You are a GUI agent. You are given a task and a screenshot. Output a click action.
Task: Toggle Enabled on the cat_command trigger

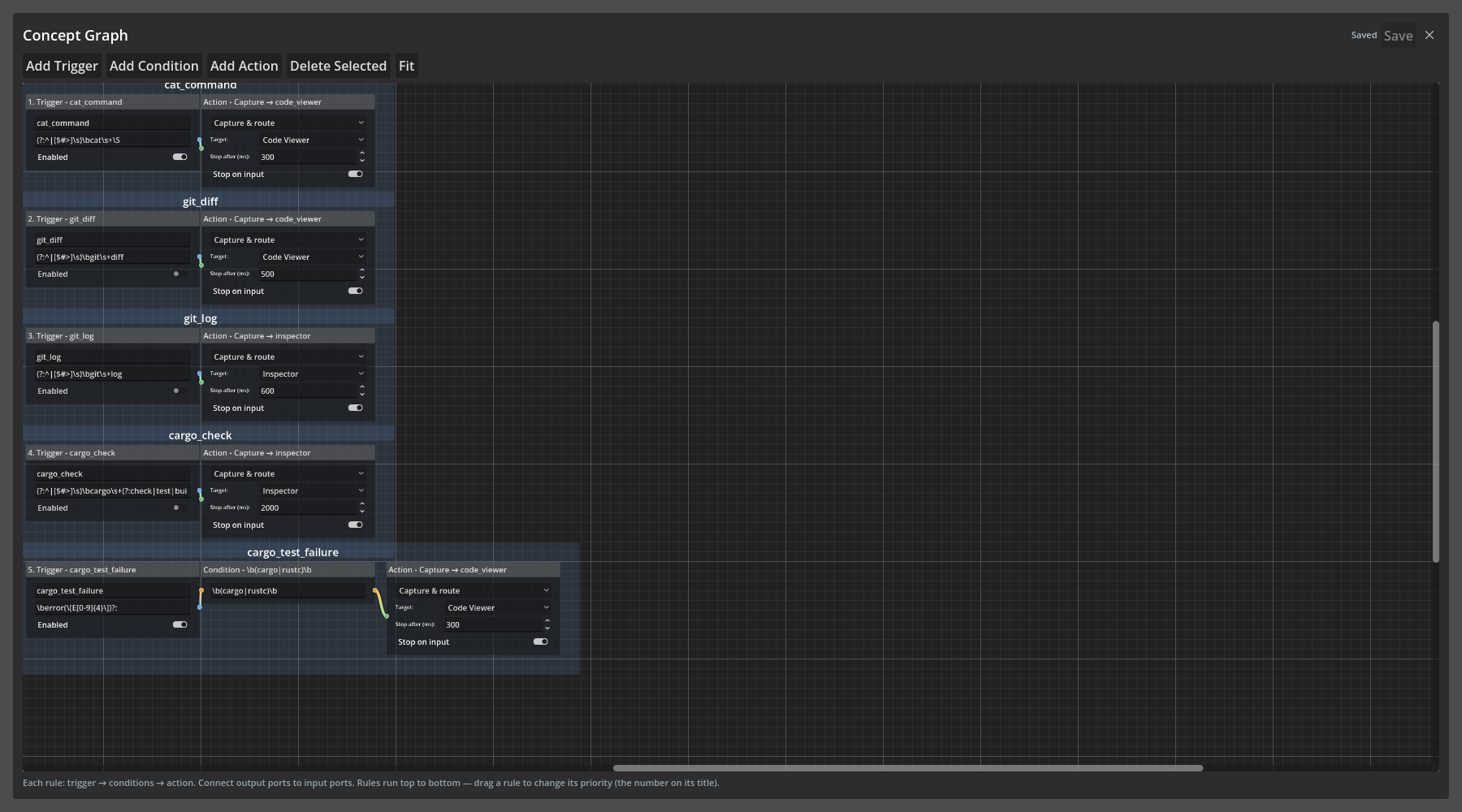pyautogui.click(x=180, y=158)
